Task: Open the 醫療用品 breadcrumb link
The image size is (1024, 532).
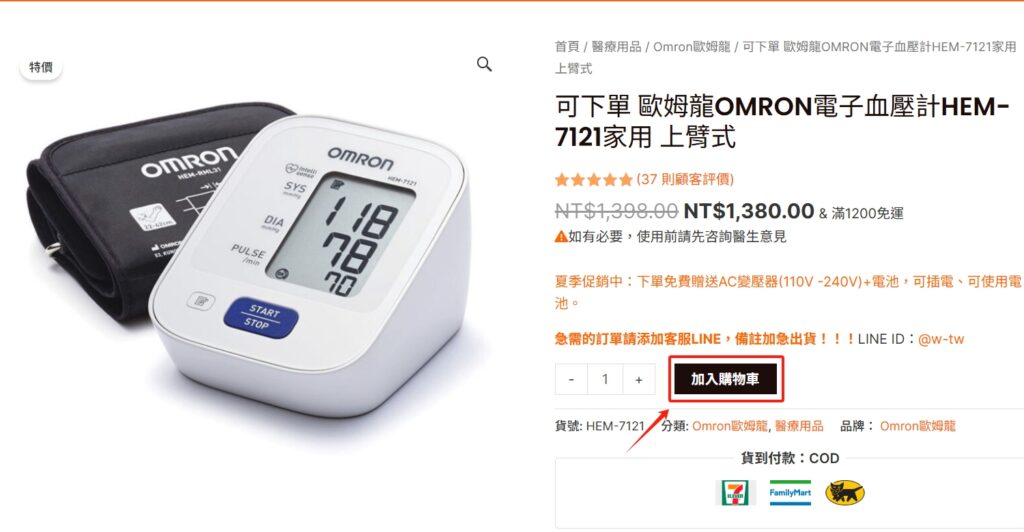Action: pyautogui.click(x=616, y=46)
